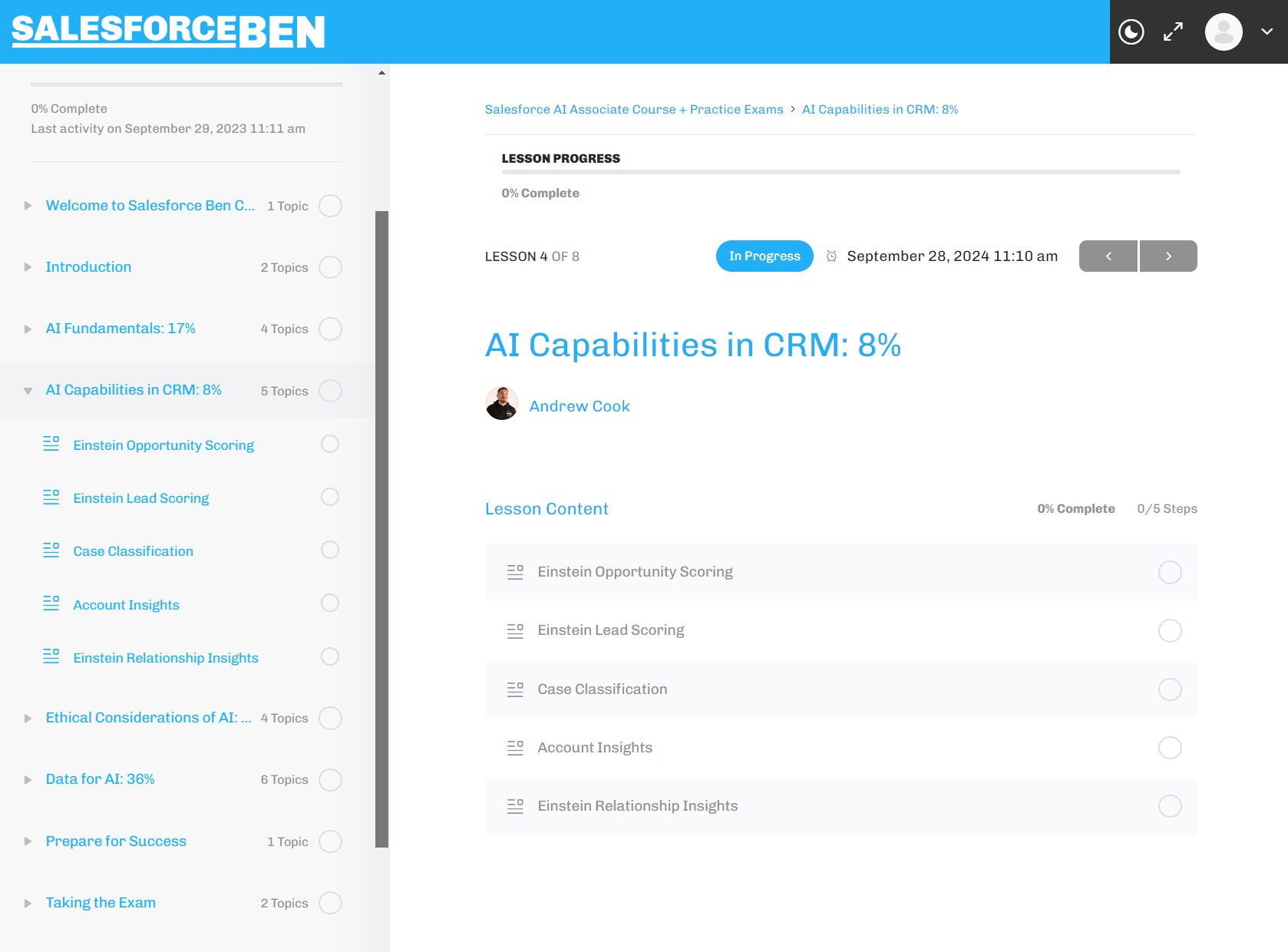Viewport: 1288px width, 952px height.
Task: Open Einstein Lead Scoring in Lesson Content
Action: tap(611, 630)
